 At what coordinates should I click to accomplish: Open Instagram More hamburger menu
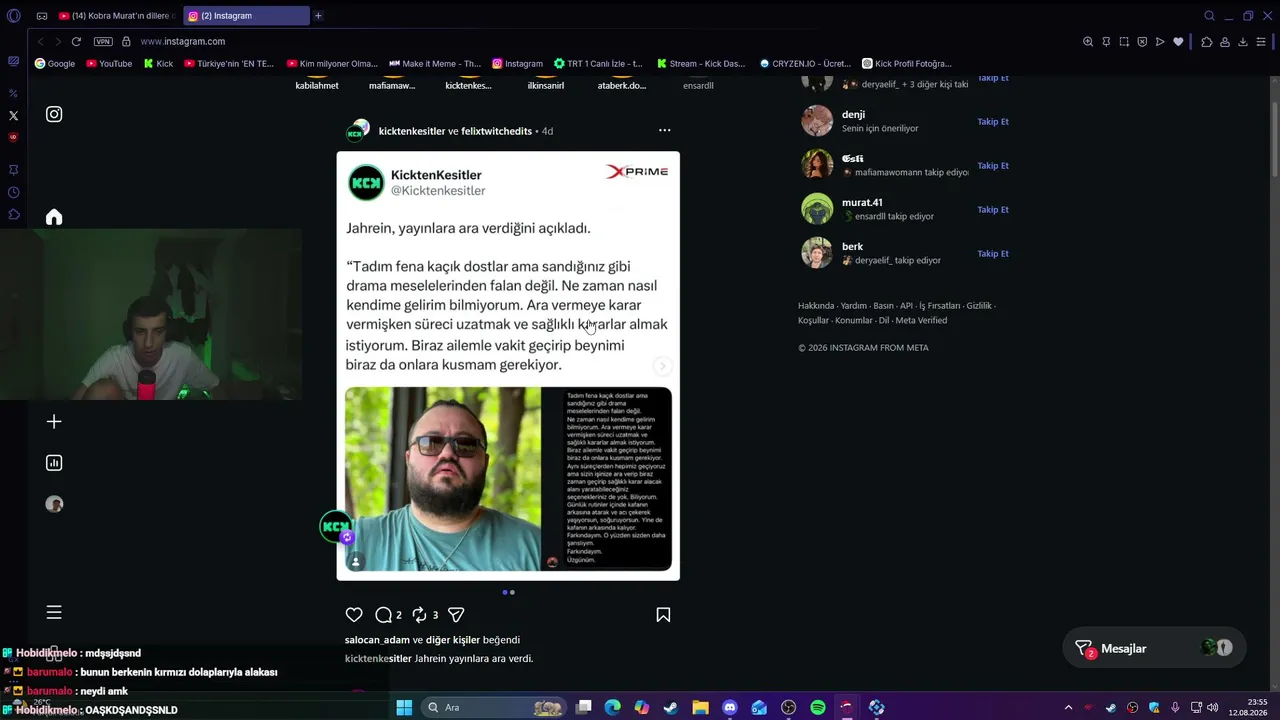(x=54, y=612)
